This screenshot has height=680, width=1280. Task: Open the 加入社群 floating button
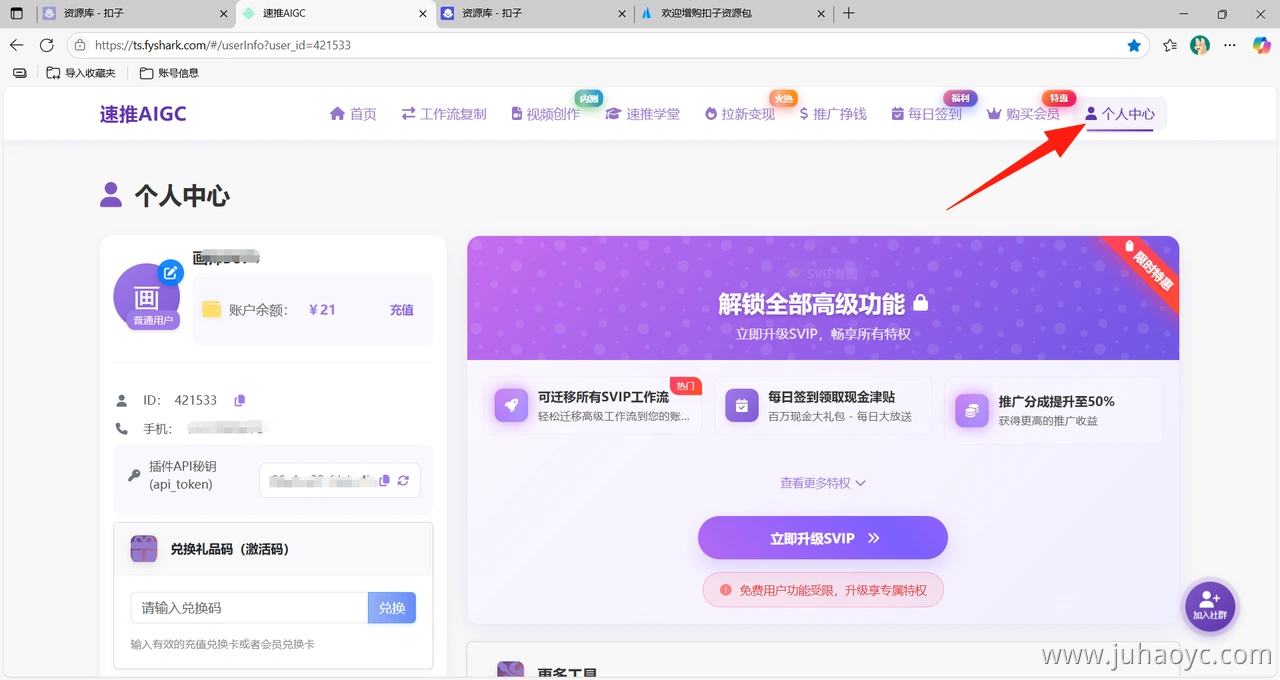1210,606
